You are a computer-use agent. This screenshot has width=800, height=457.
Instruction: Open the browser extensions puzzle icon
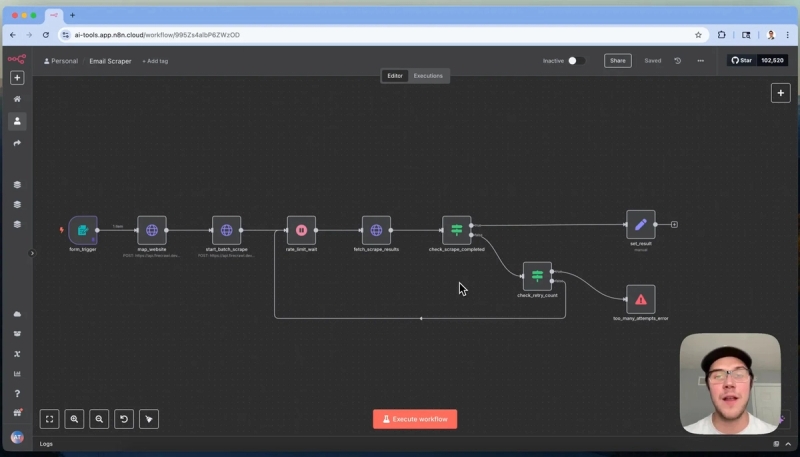point(721,35)
